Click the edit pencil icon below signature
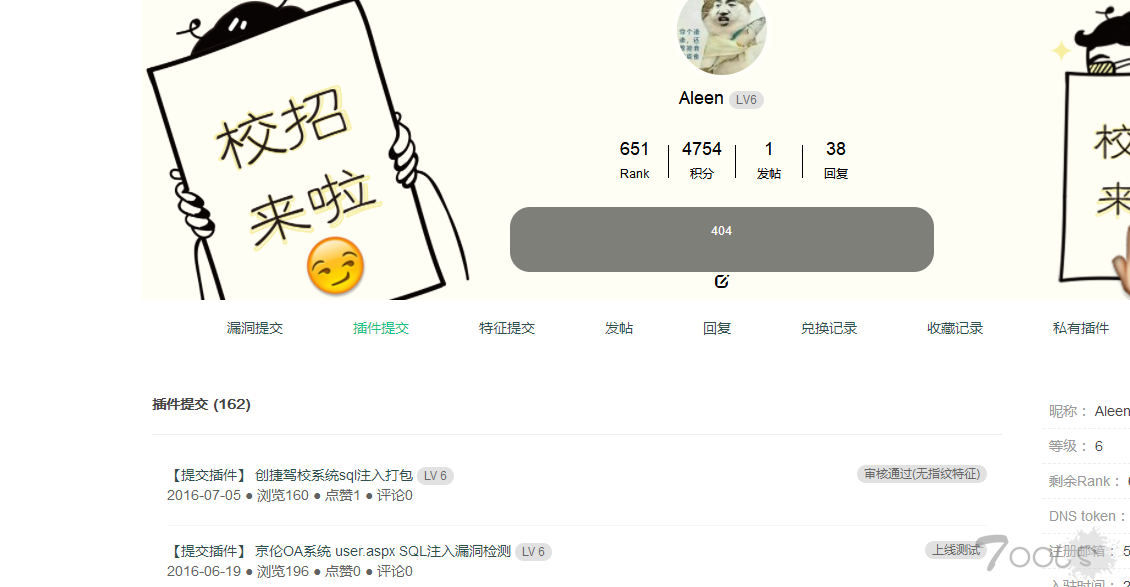The width and height of the screenshot is (1130, 587). [721, 282]
